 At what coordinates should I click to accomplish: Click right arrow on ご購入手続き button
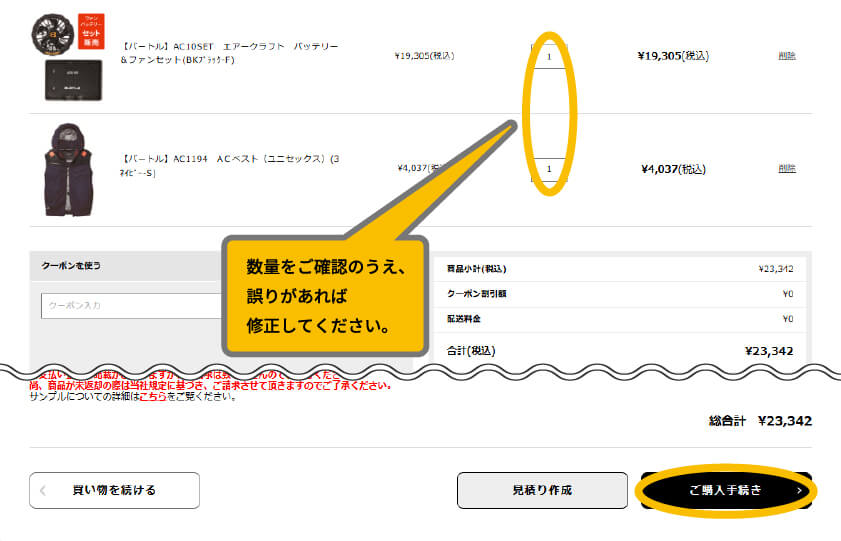[x=798, y=491]
